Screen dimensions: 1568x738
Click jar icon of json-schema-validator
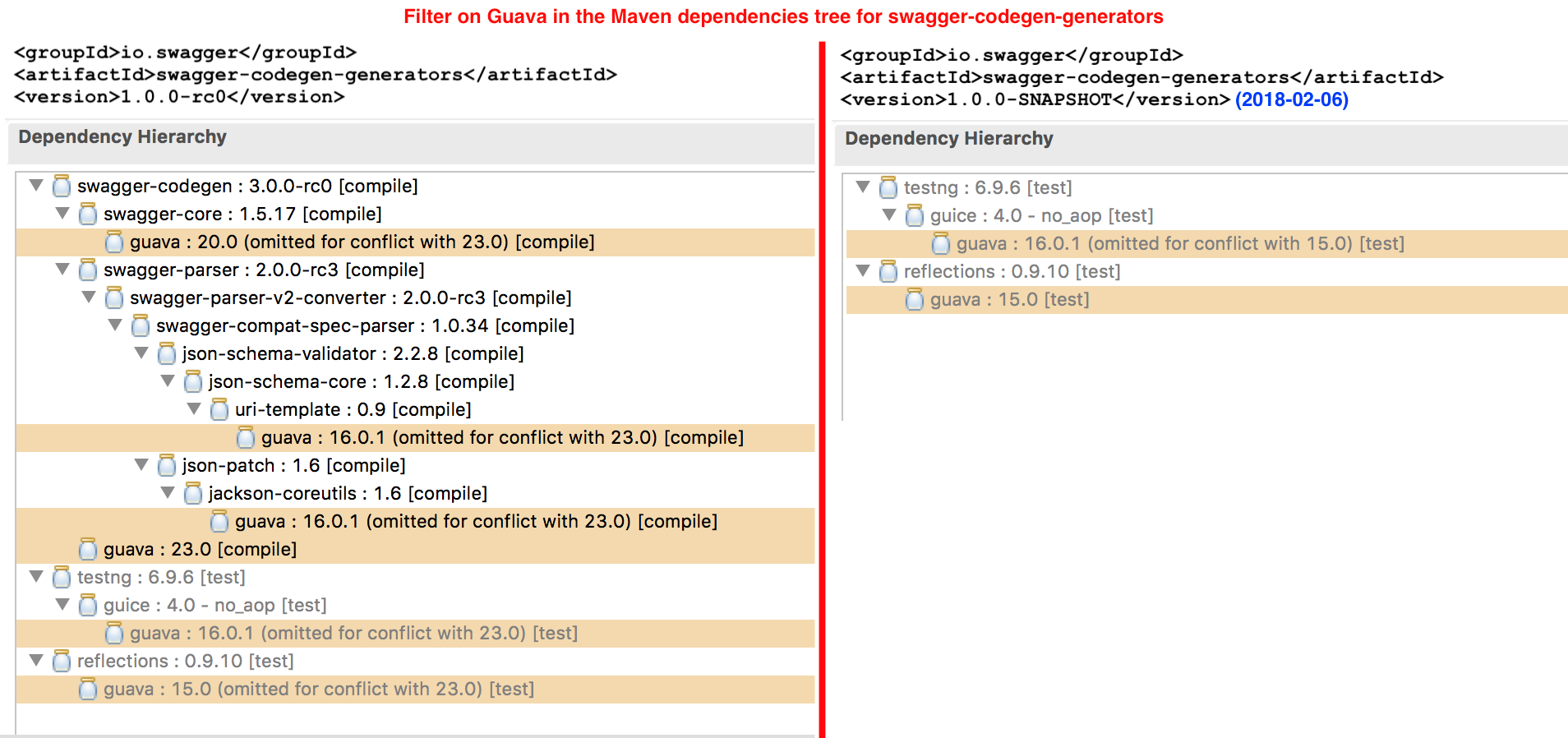coord(167,353)
